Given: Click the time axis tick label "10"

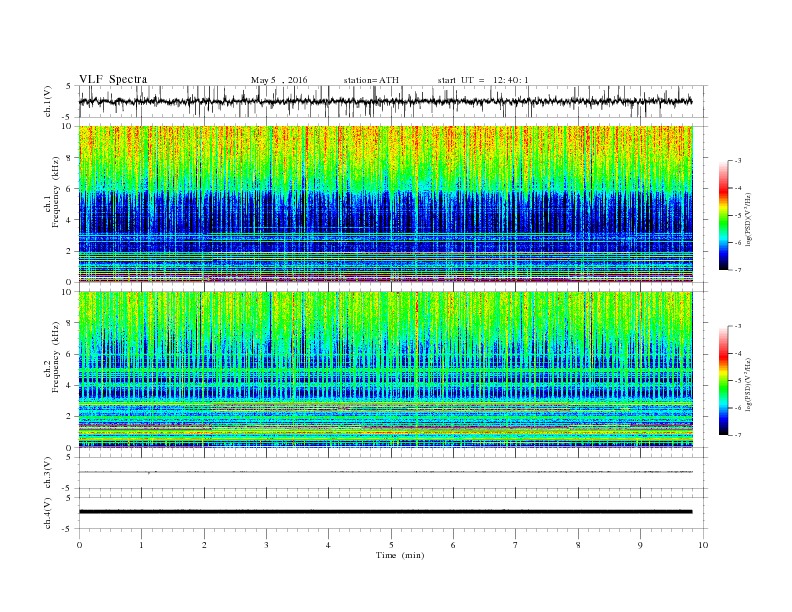Looking at the screenshot, I should pyautogui.click(x=703, y=545).
